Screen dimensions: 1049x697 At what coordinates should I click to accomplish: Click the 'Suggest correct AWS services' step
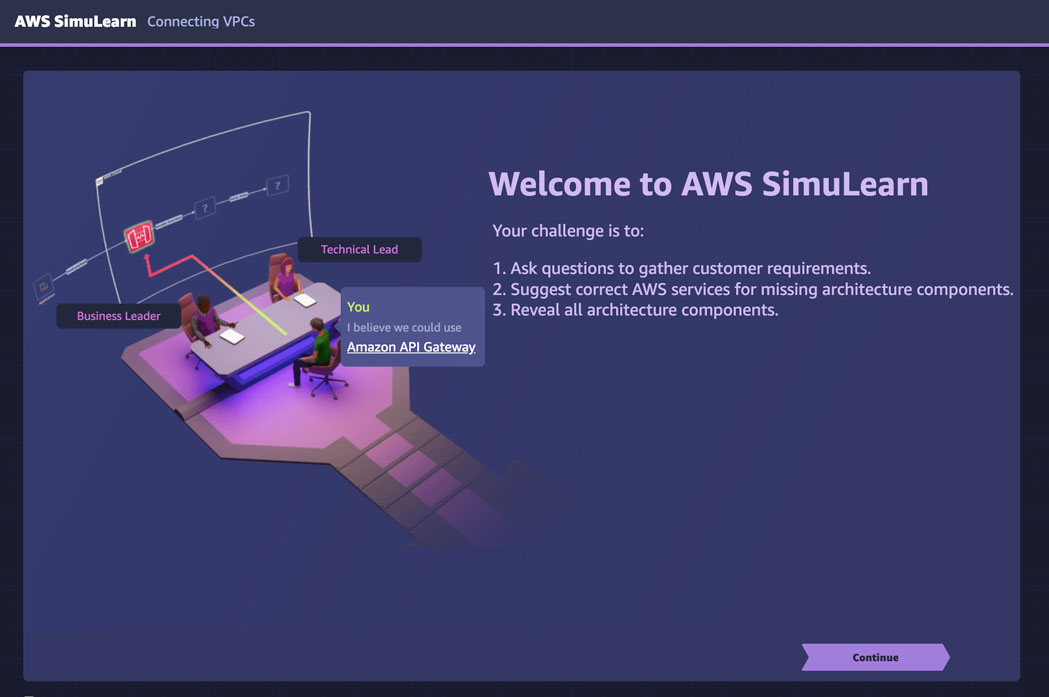752,289
